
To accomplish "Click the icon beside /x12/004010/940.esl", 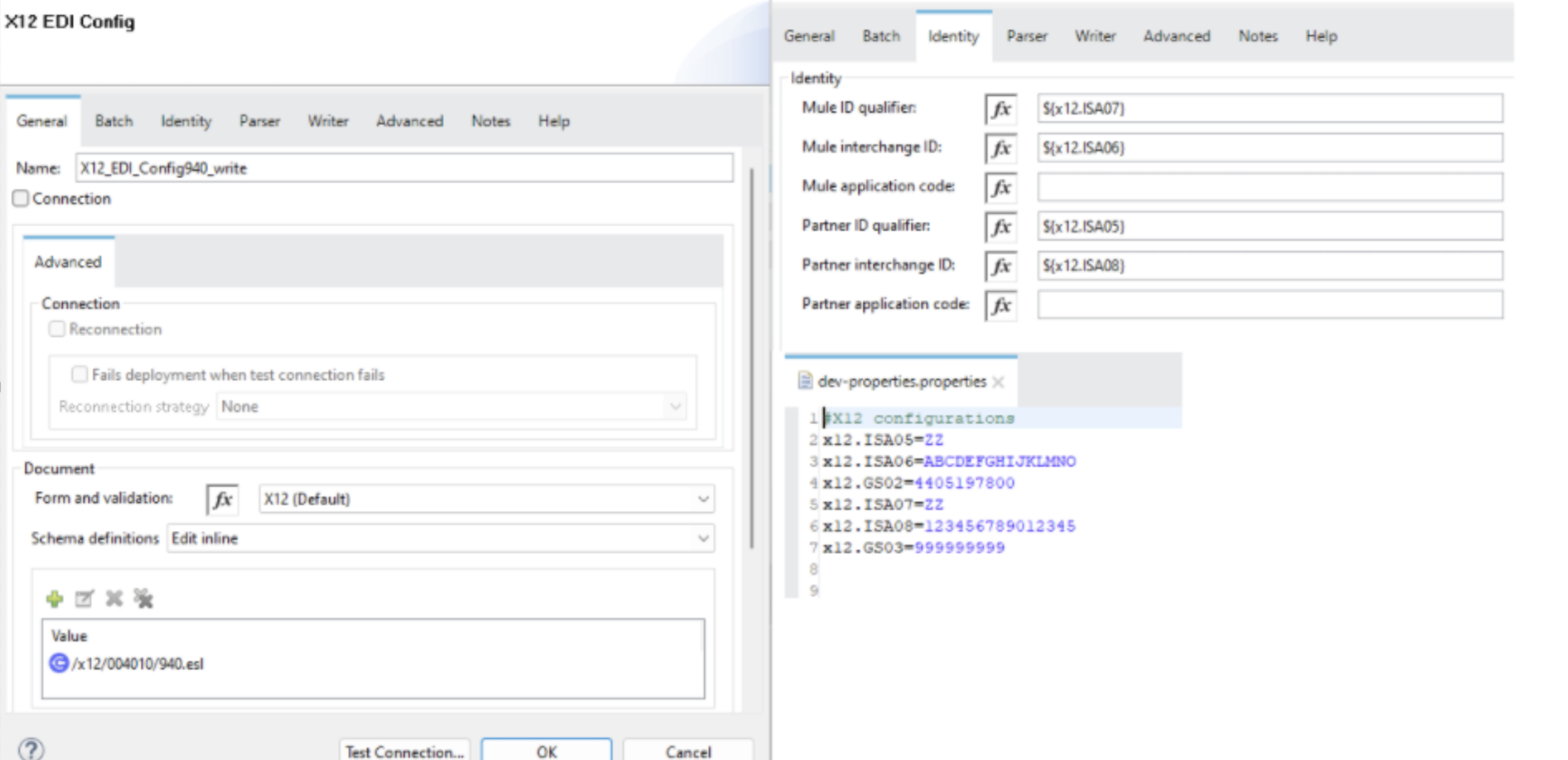I will 59,663.
